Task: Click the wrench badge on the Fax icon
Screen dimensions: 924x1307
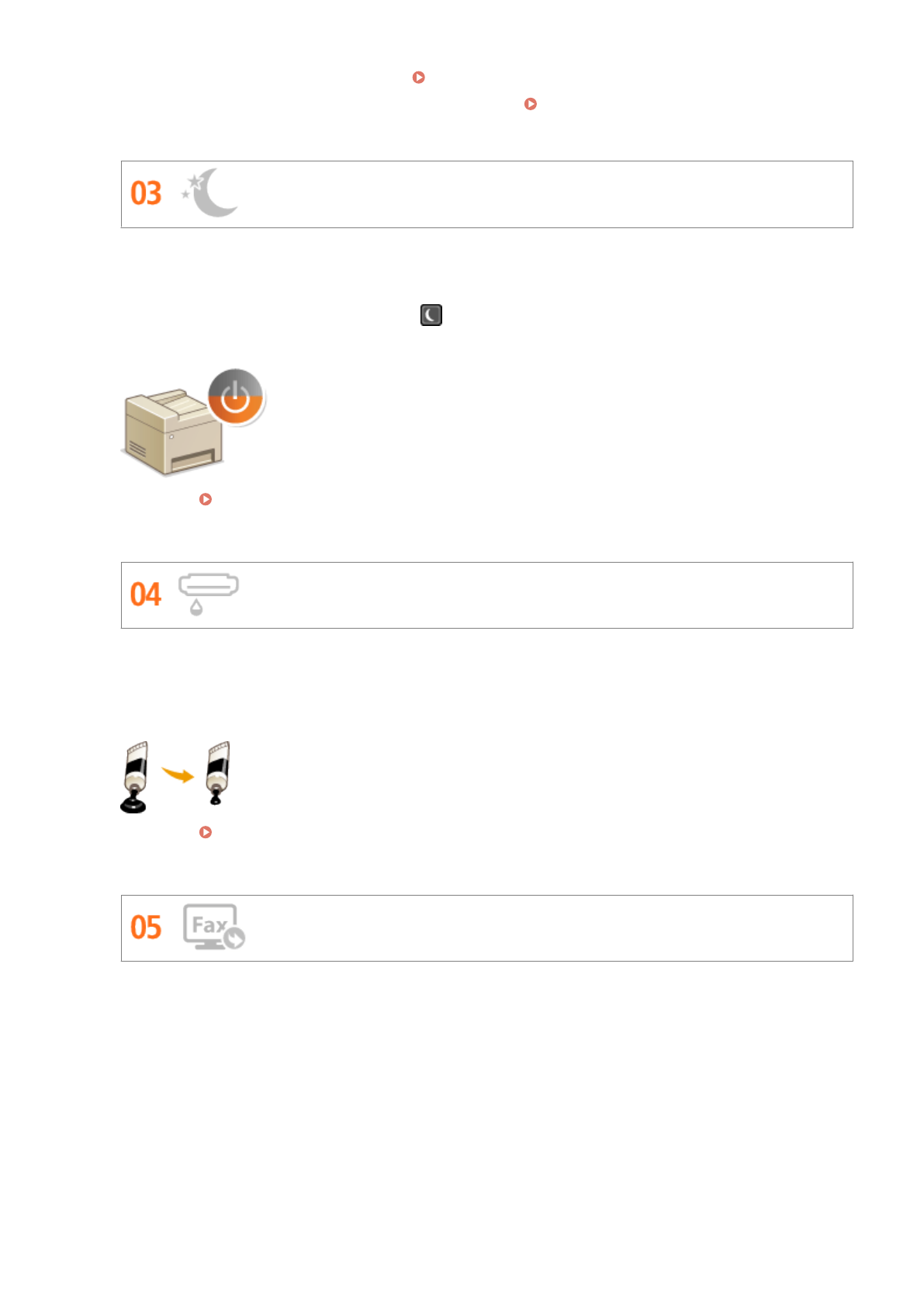Action: tap(234, 938)
